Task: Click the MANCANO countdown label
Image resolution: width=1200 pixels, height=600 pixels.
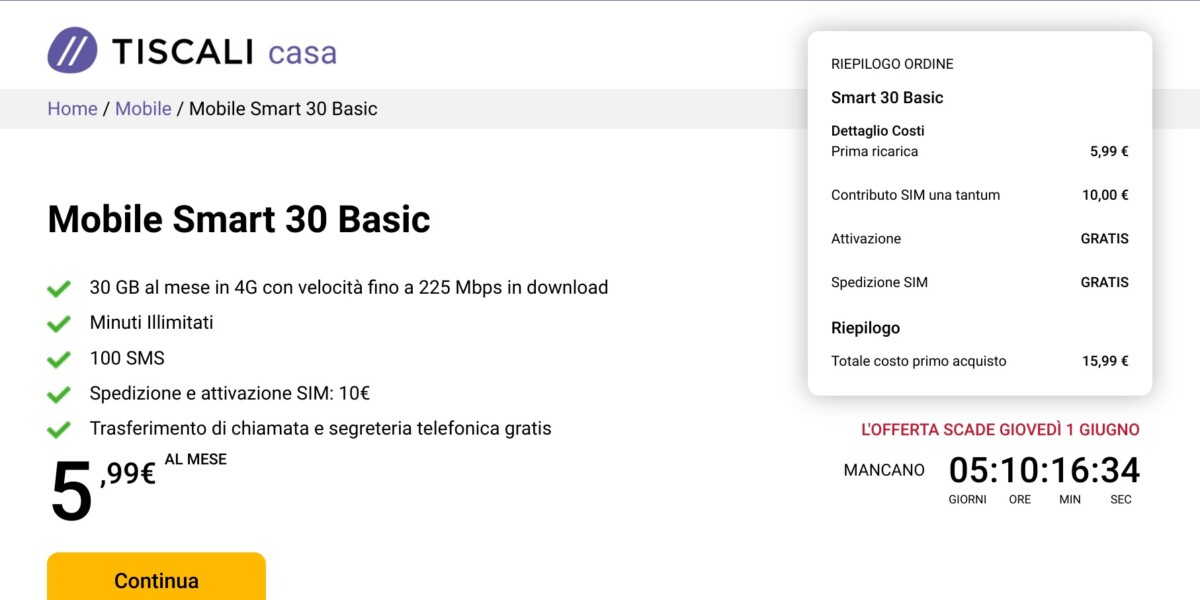Action: pyautogui.click(x=884, y=470)
